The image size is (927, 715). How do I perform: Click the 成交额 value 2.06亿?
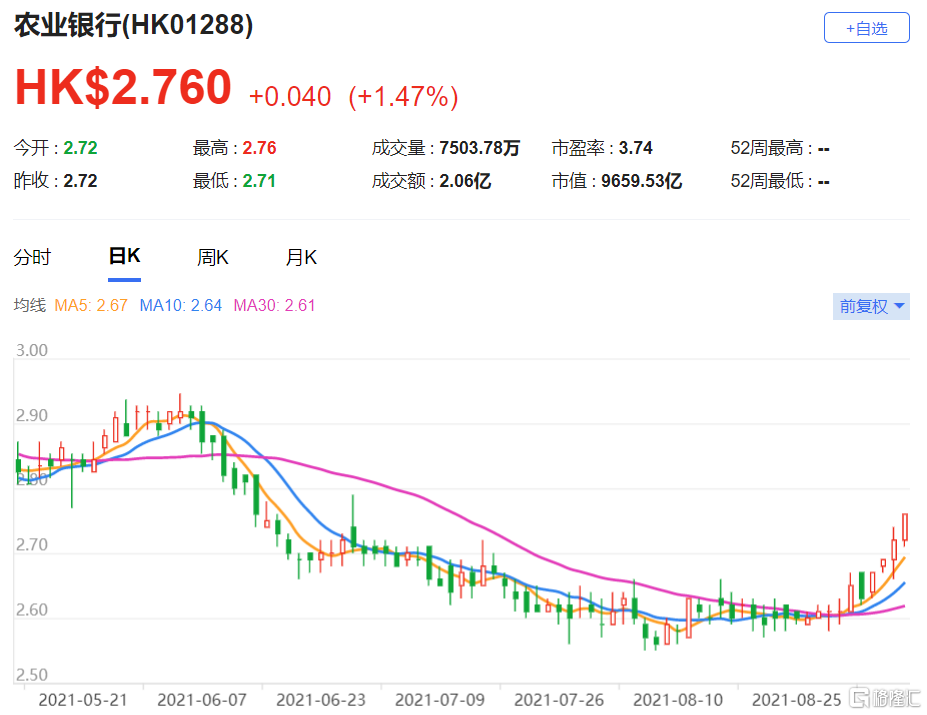465,180
